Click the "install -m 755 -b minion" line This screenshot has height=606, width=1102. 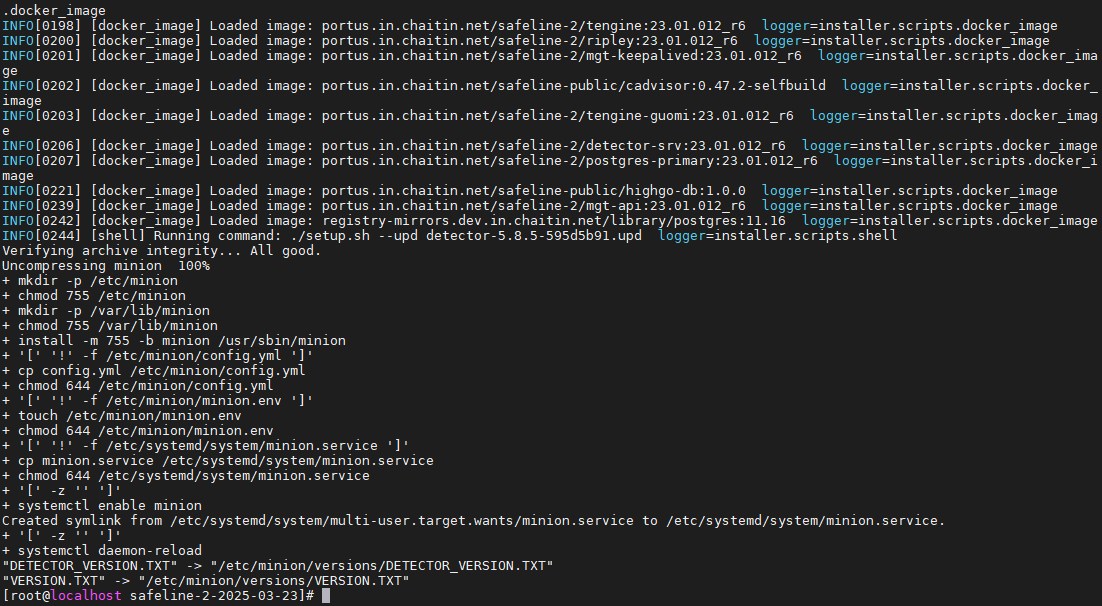tap(174, 341)
